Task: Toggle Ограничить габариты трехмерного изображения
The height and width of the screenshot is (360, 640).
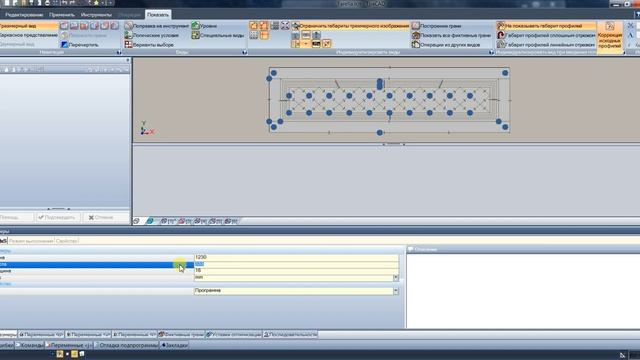Action: (351, 26)
